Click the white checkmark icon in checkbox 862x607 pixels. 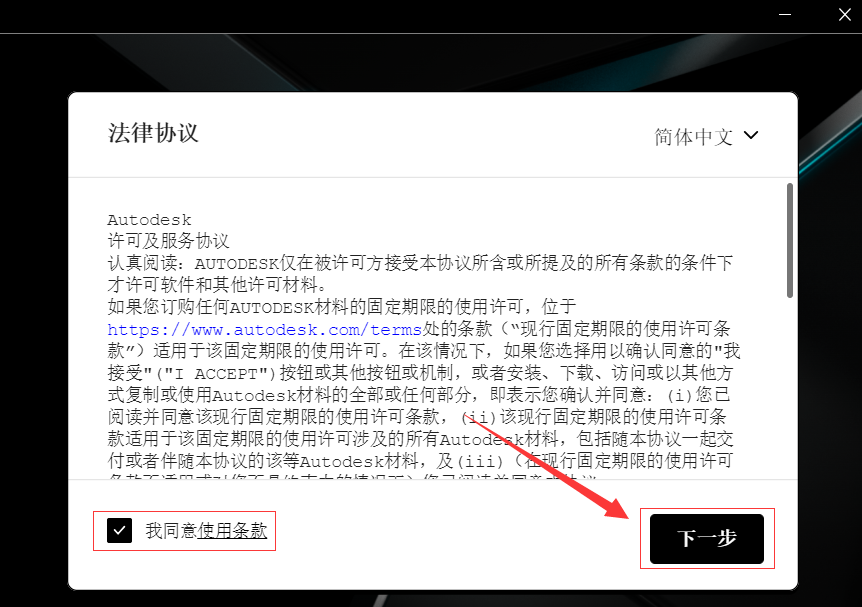119,531
